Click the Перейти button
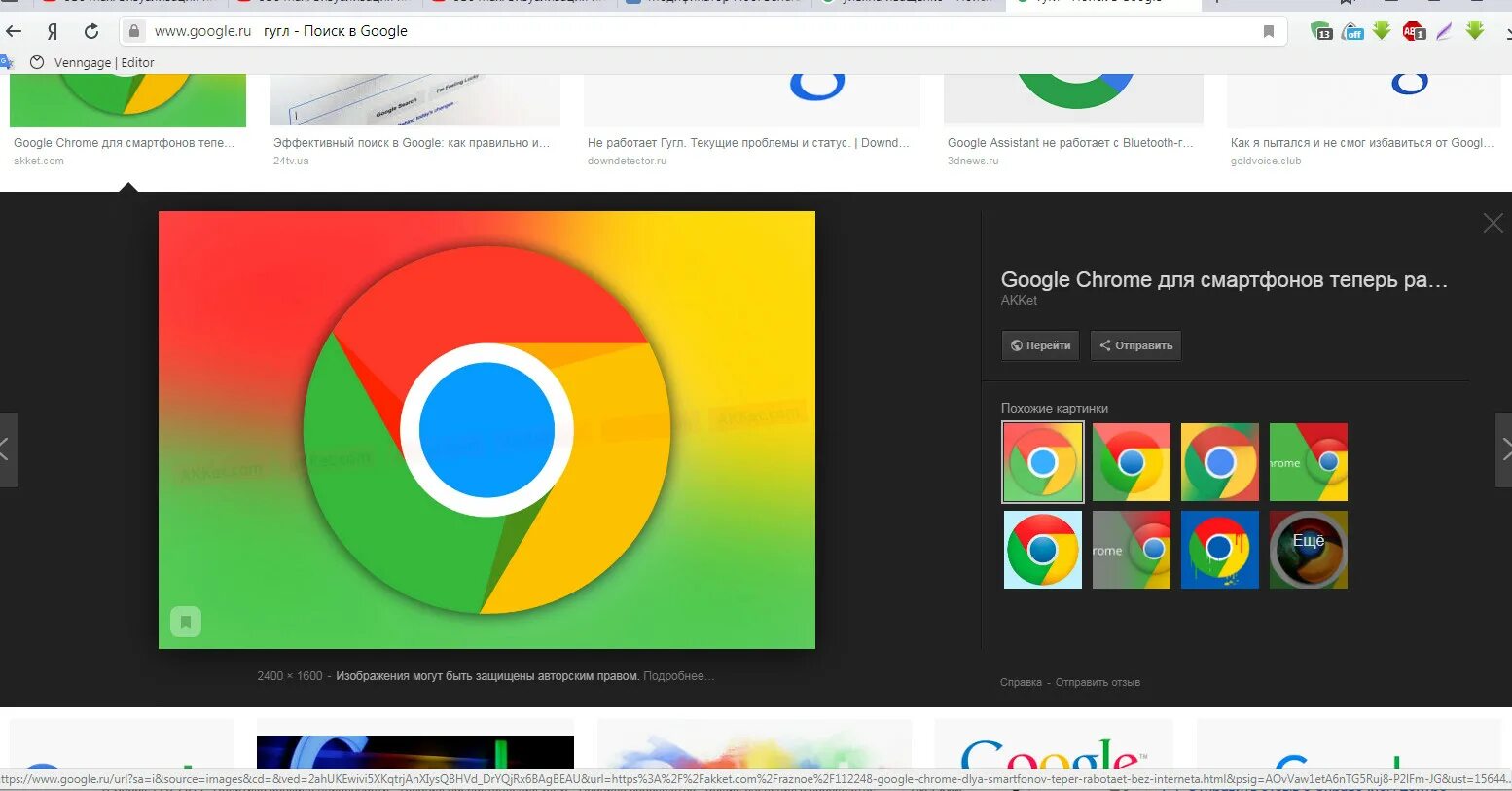 [x=1040, y=345]
